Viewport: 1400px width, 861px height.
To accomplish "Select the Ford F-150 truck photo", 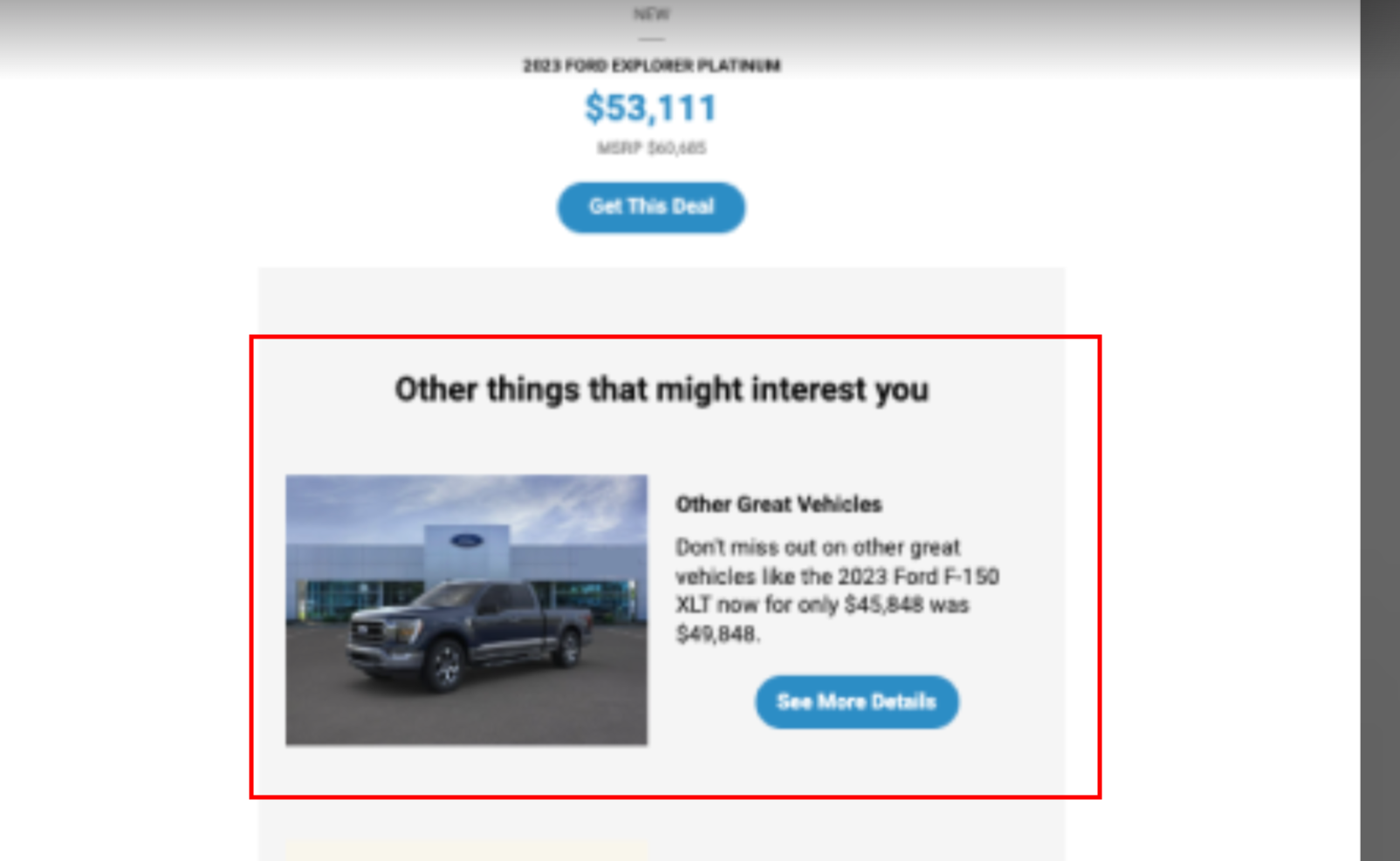I will pos(466,610).
